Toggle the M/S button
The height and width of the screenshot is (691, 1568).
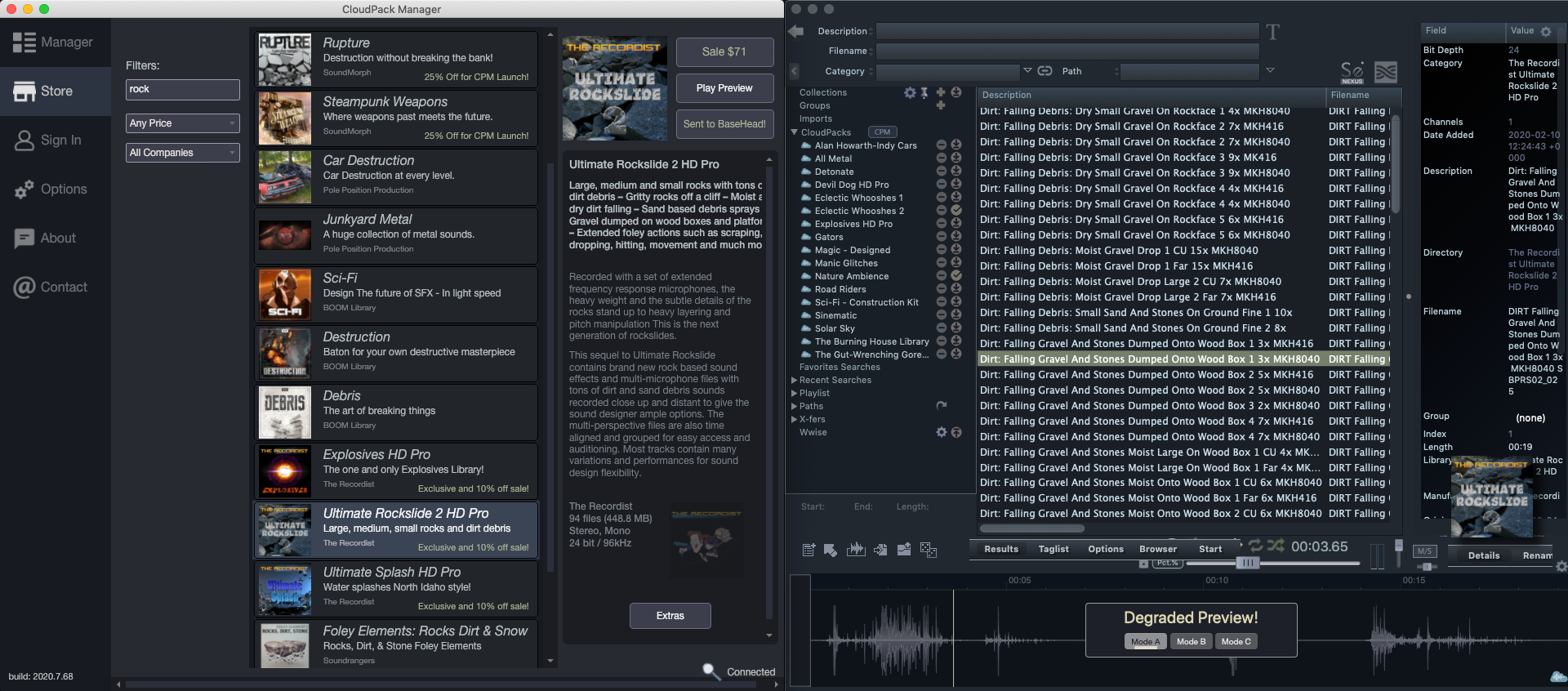1425,551
